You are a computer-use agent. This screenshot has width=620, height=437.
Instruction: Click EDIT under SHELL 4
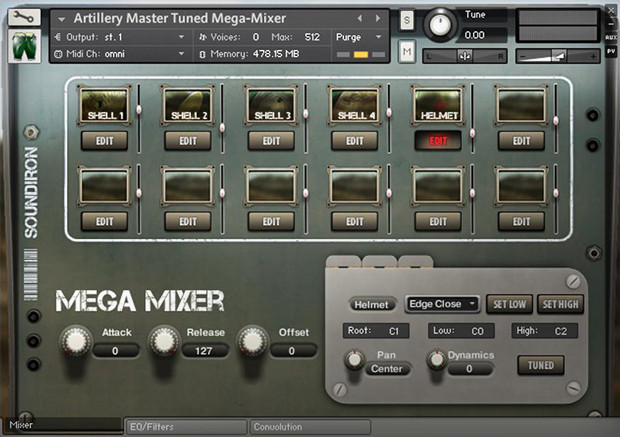(355, 141)
